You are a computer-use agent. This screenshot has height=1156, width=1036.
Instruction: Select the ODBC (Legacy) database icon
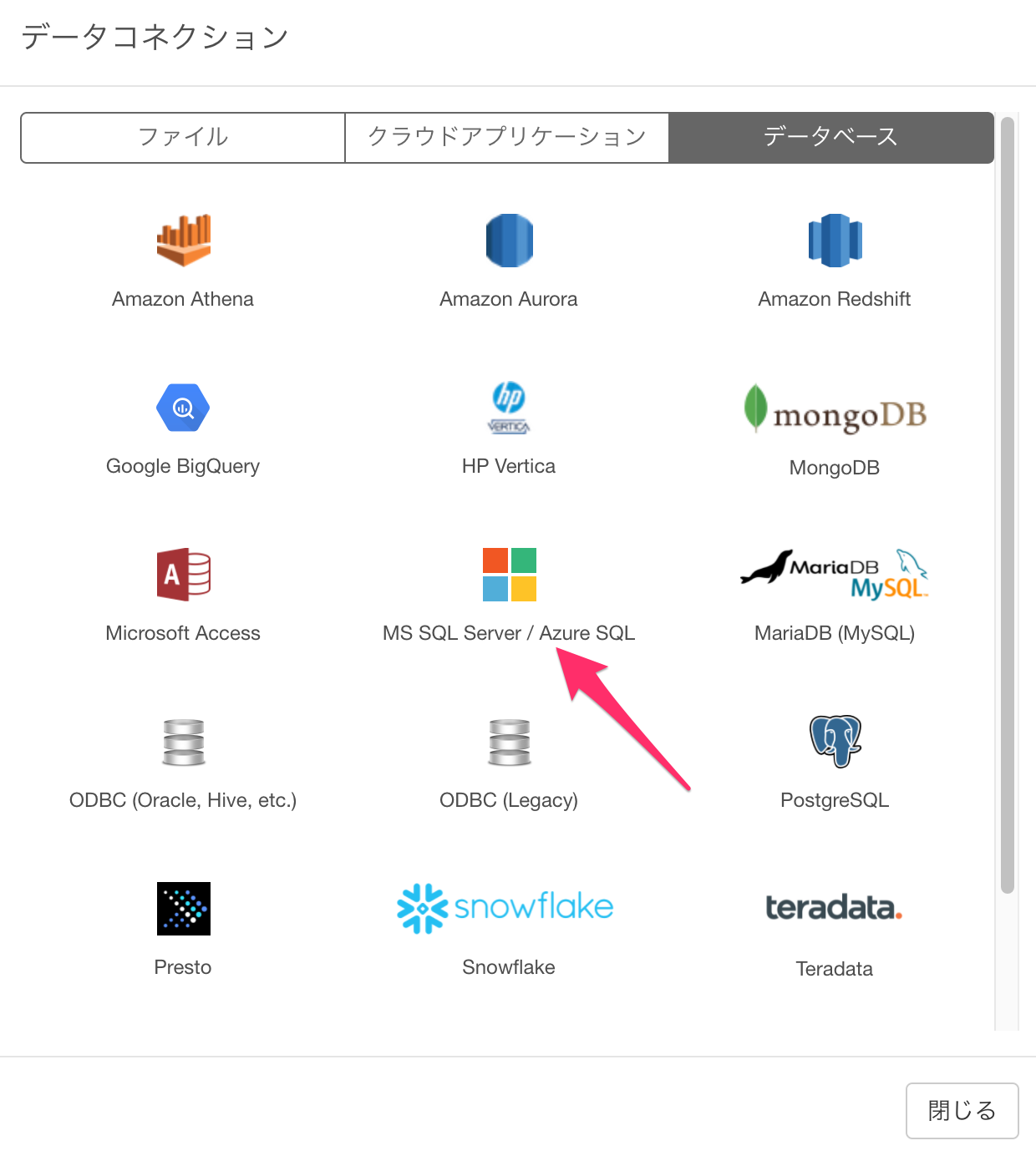(510, 742)
